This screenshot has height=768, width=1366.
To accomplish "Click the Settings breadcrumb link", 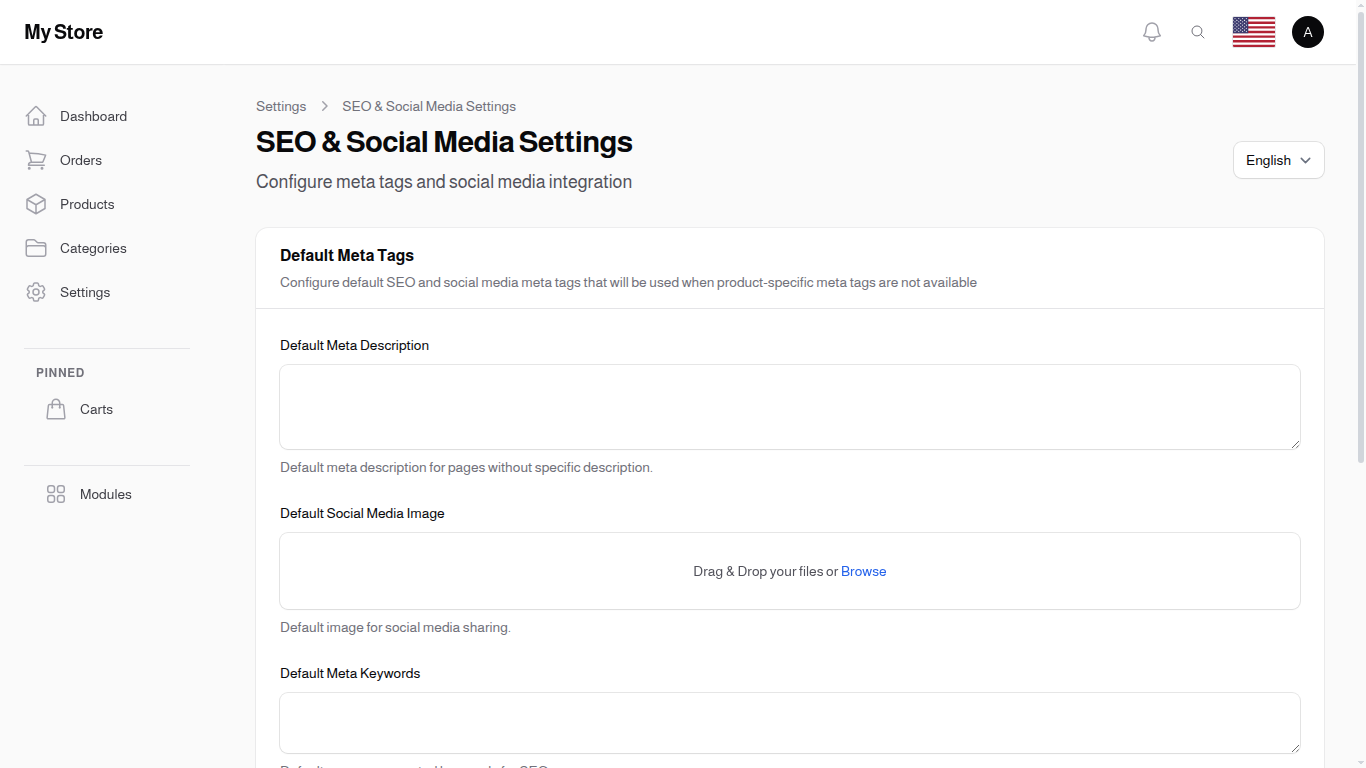I will click(x=281, y=106).
